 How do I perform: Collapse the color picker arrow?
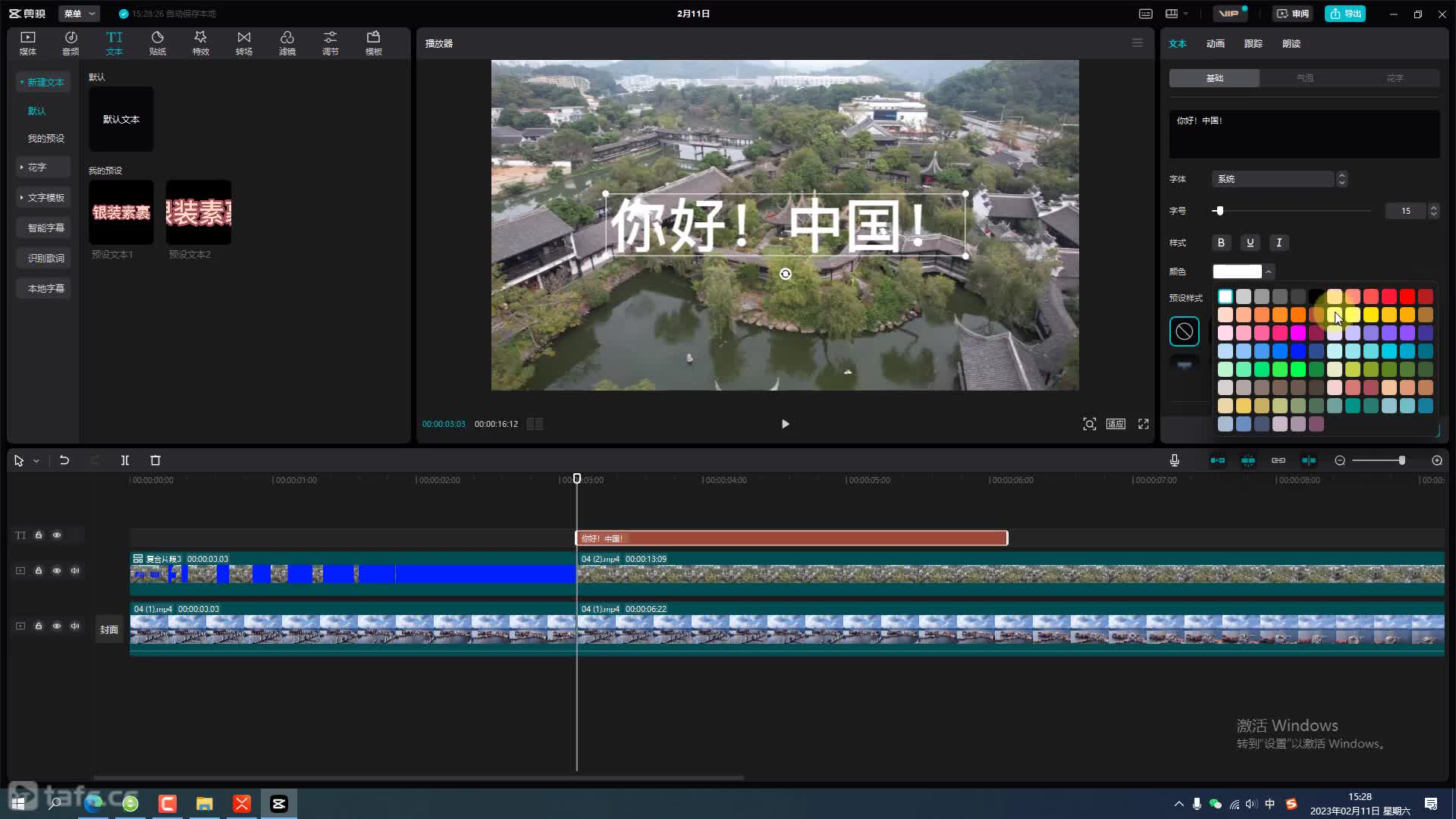[1269, 271]
